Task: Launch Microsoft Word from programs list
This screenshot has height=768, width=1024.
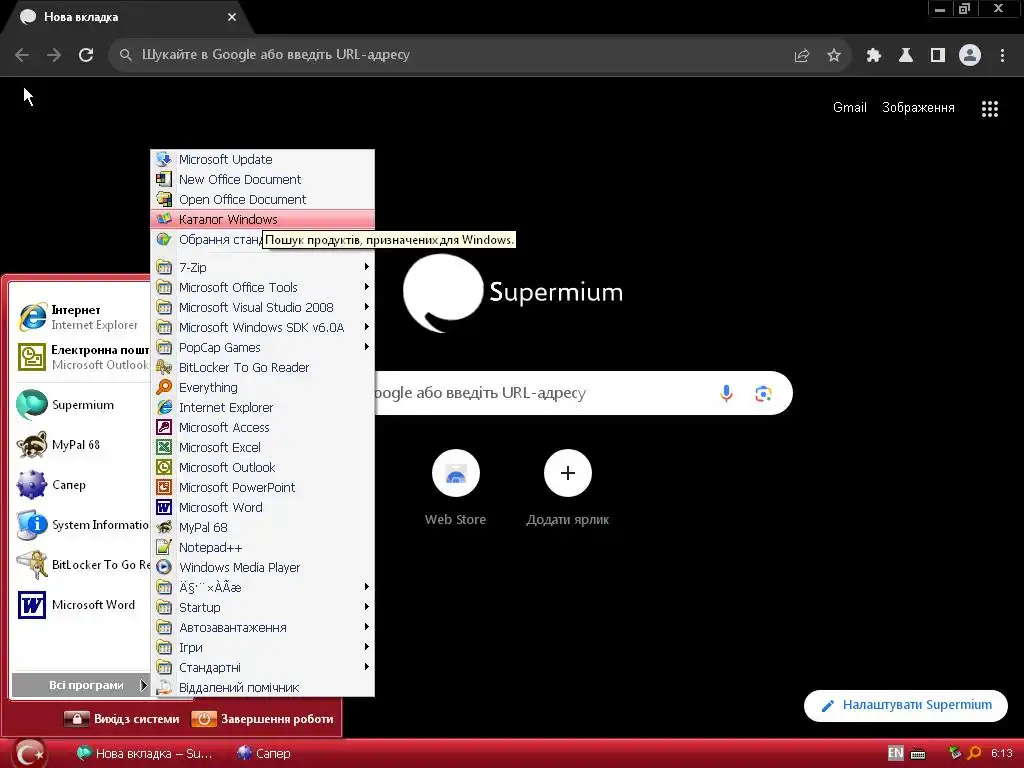Action: pos(263,507)
